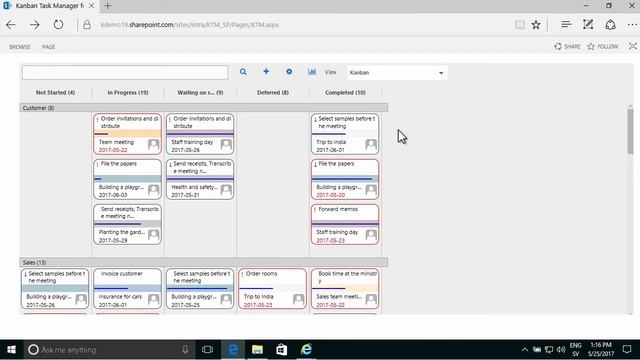This screenshot has width=640, height=360.
Task: Click avatar on Completed Trip to India 2017-06-01 card
Action: coord(371,144)
